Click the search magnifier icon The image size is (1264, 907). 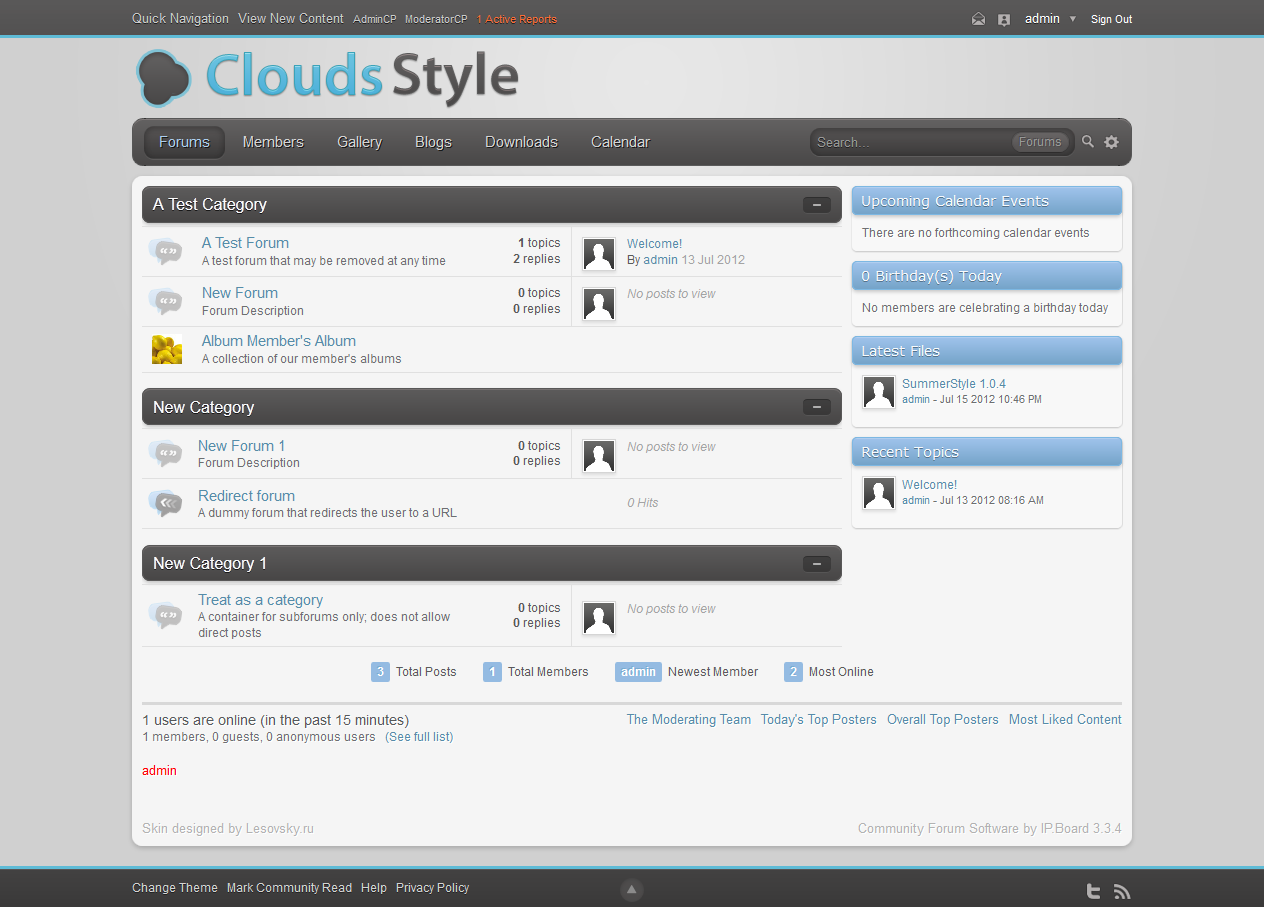point(1088,142)
